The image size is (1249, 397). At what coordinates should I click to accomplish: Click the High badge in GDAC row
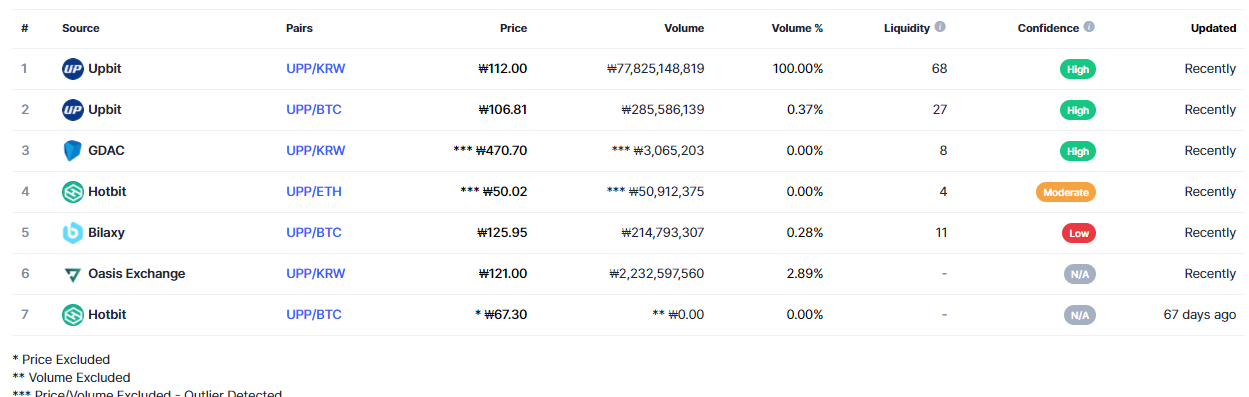(x=1078, y=151)
